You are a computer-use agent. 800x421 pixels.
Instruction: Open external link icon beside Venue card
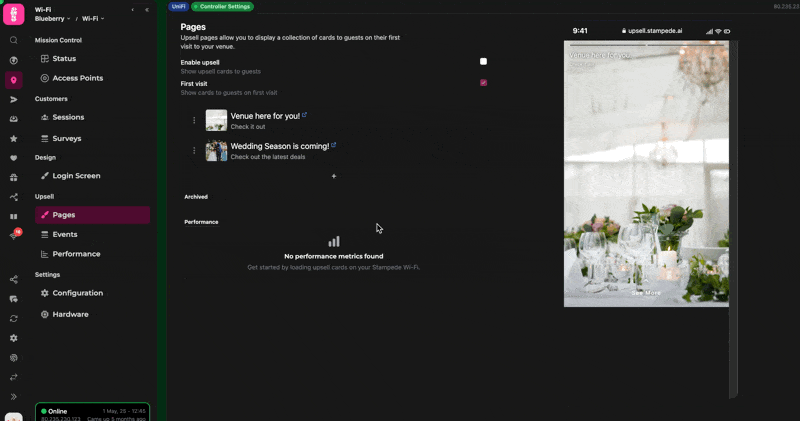coord(305,115)
